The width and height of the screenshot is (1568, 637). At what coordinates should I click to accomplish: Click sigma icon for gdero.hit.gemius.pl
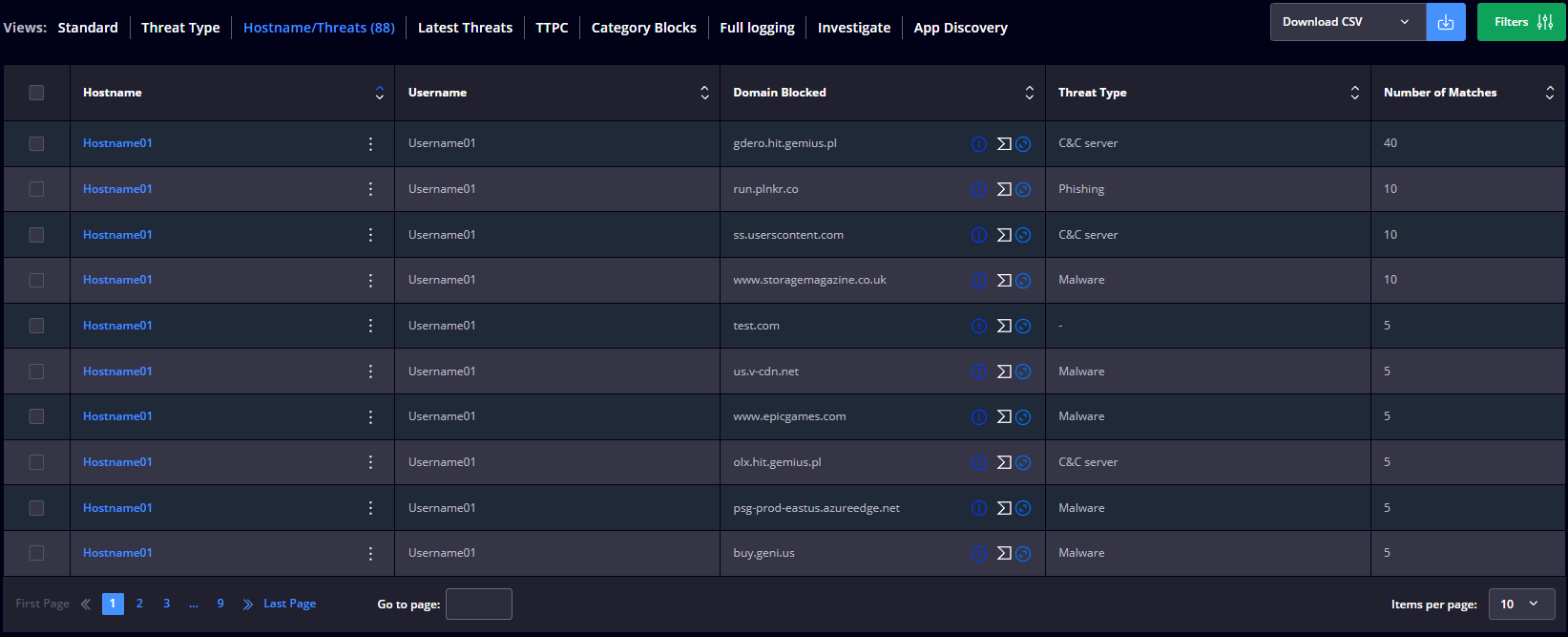[x=1004, y=144]
